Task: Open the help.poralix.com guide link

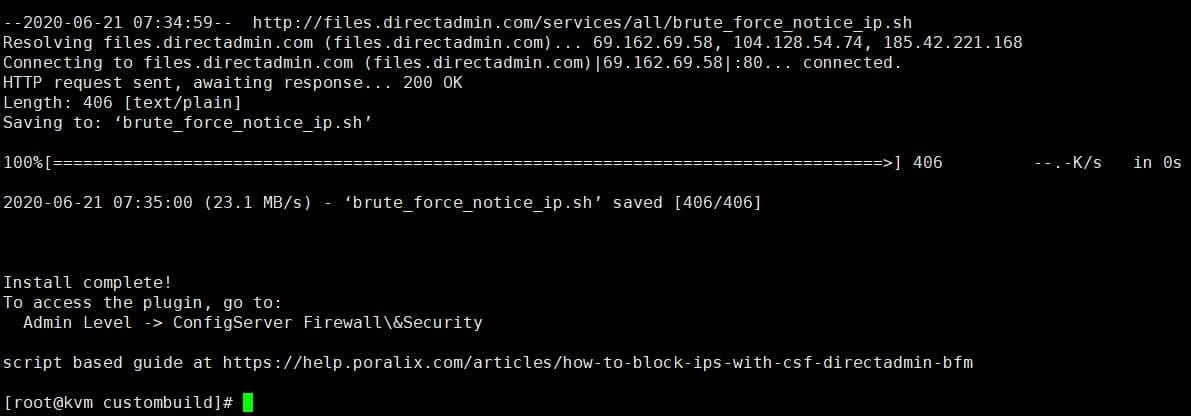Action: [597, 362]
